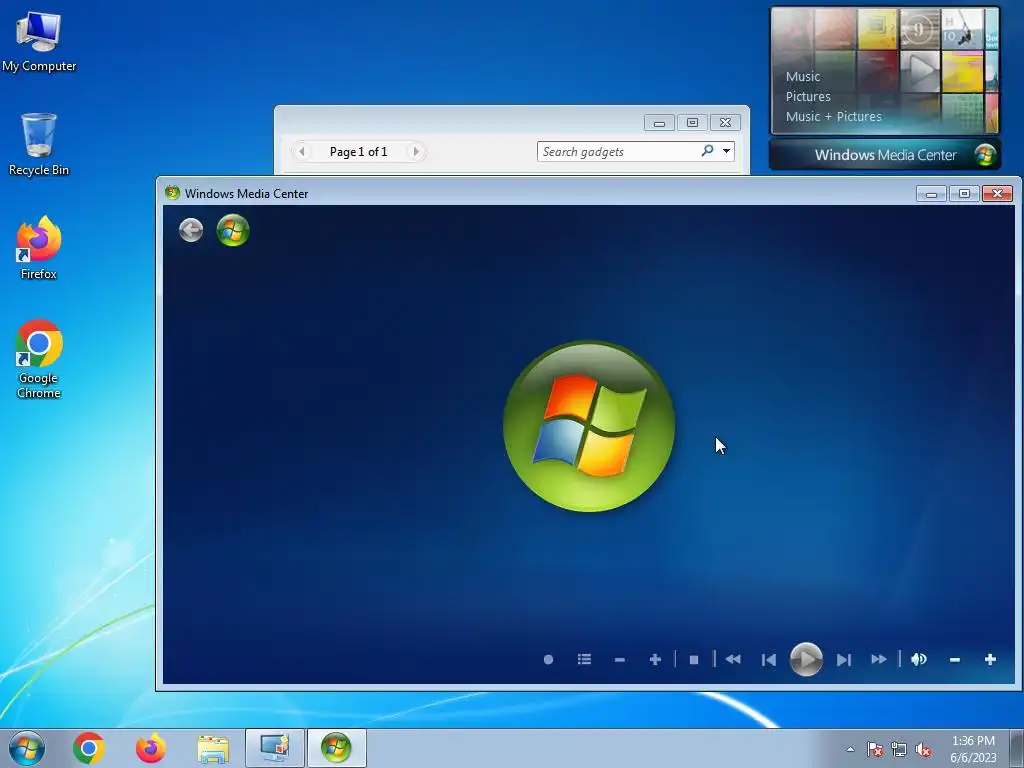Click the Fast Forward button
The image size is (1024, 768).
[x=879, y=660]
